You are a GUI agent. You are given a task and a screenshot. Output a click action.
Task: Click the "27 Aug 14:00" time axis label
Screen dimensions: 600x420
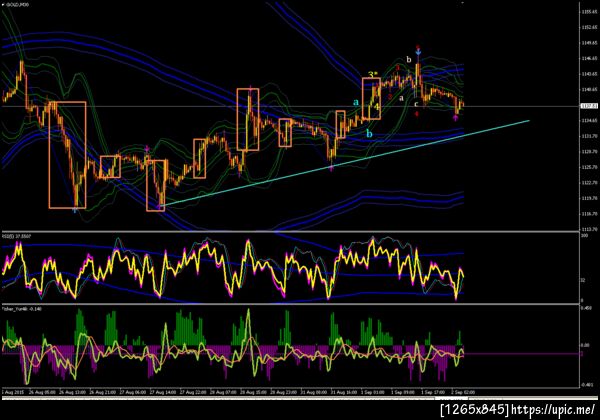click(163, 392)
